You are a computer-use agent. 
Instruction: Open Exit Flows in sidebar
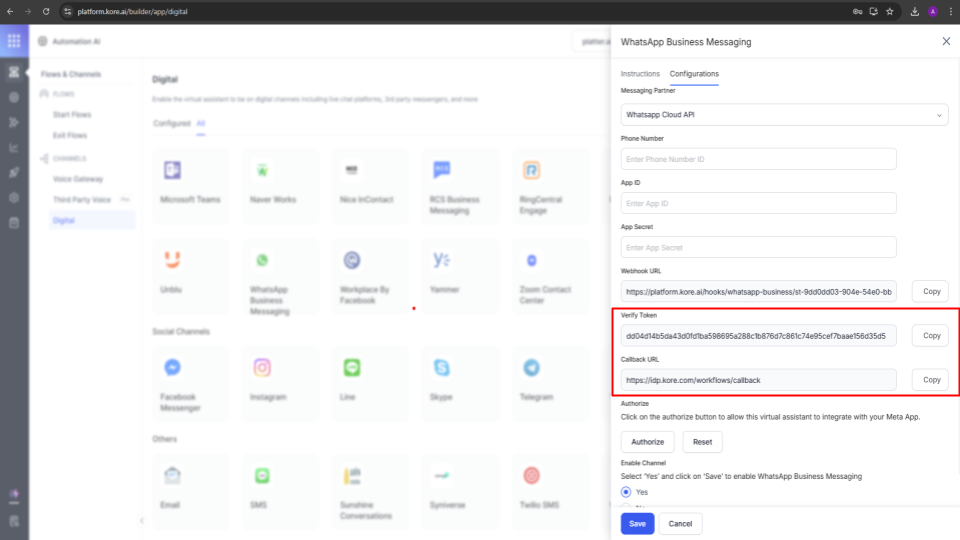click(x=70, y=135)
